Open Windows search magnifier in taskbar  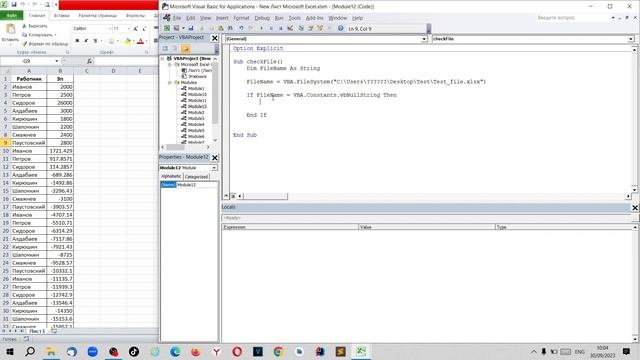point(30,351)
